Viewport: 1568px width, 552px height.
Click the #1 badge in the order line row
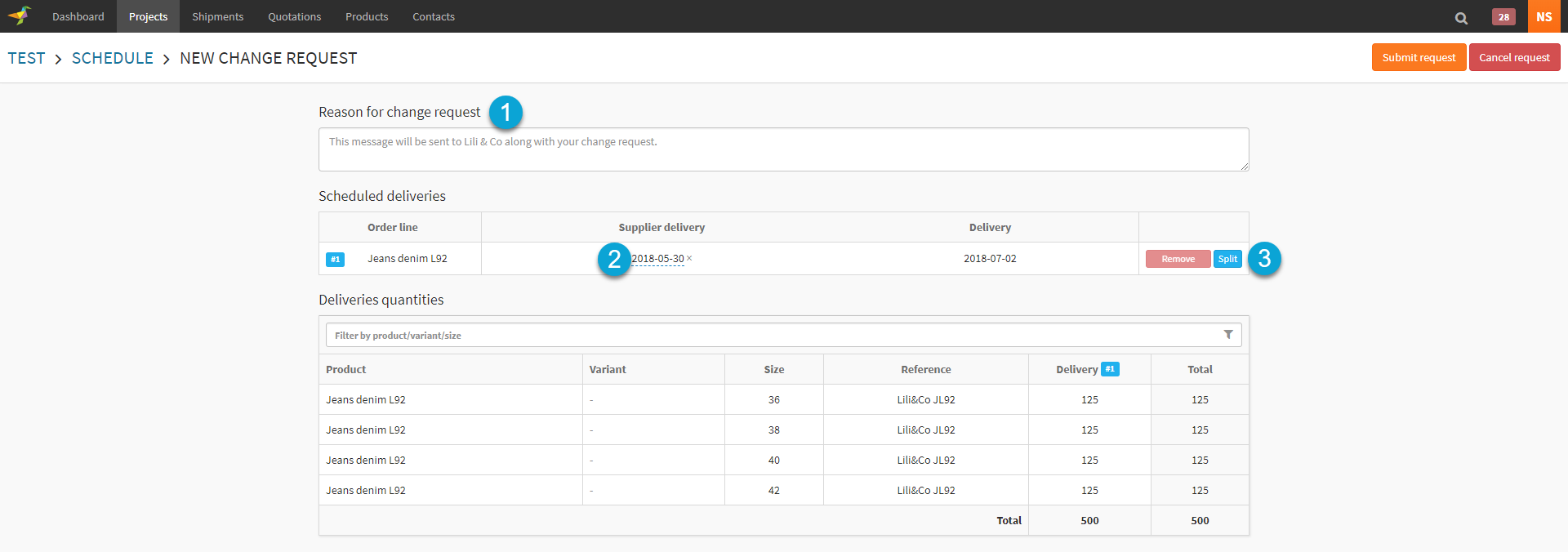[x=335, y=260]
